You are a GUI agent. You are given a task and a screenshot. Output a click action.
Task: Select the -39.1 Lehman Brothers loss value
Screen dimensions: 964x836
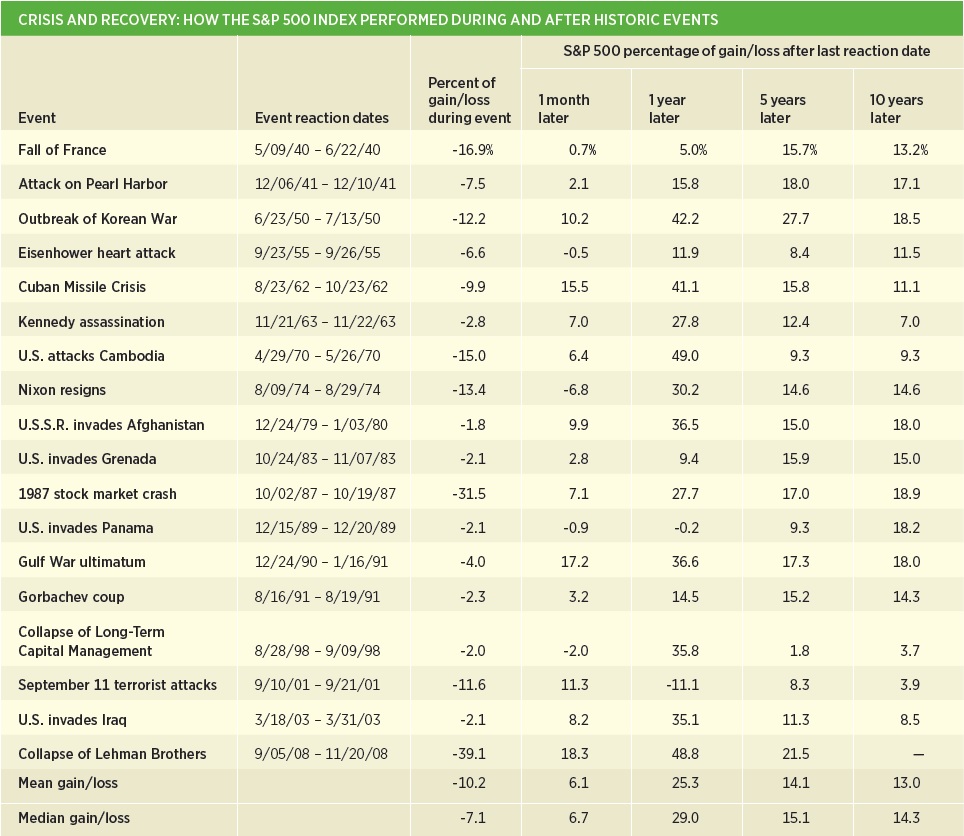tap(469, 754)
